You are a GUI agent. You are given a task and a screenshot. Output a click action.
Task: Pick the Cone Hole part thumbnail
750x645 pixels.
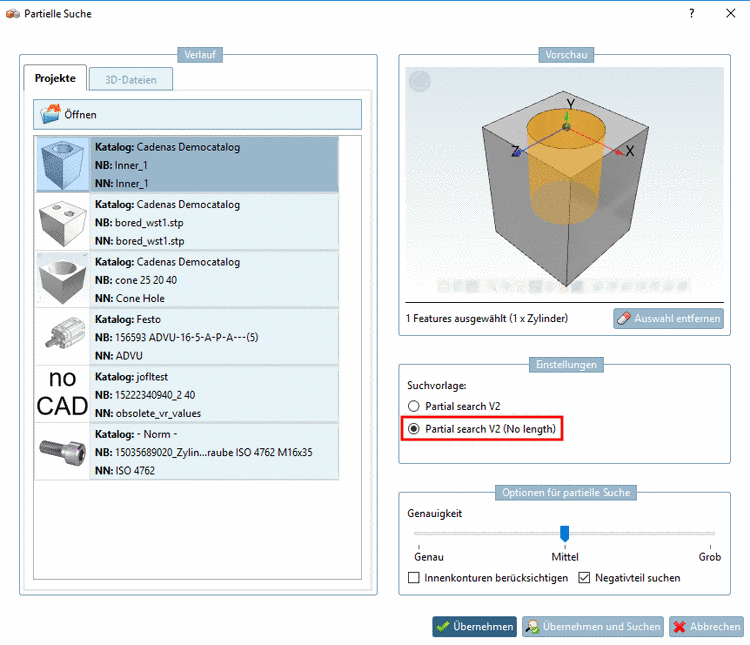(x=62, y=279)
